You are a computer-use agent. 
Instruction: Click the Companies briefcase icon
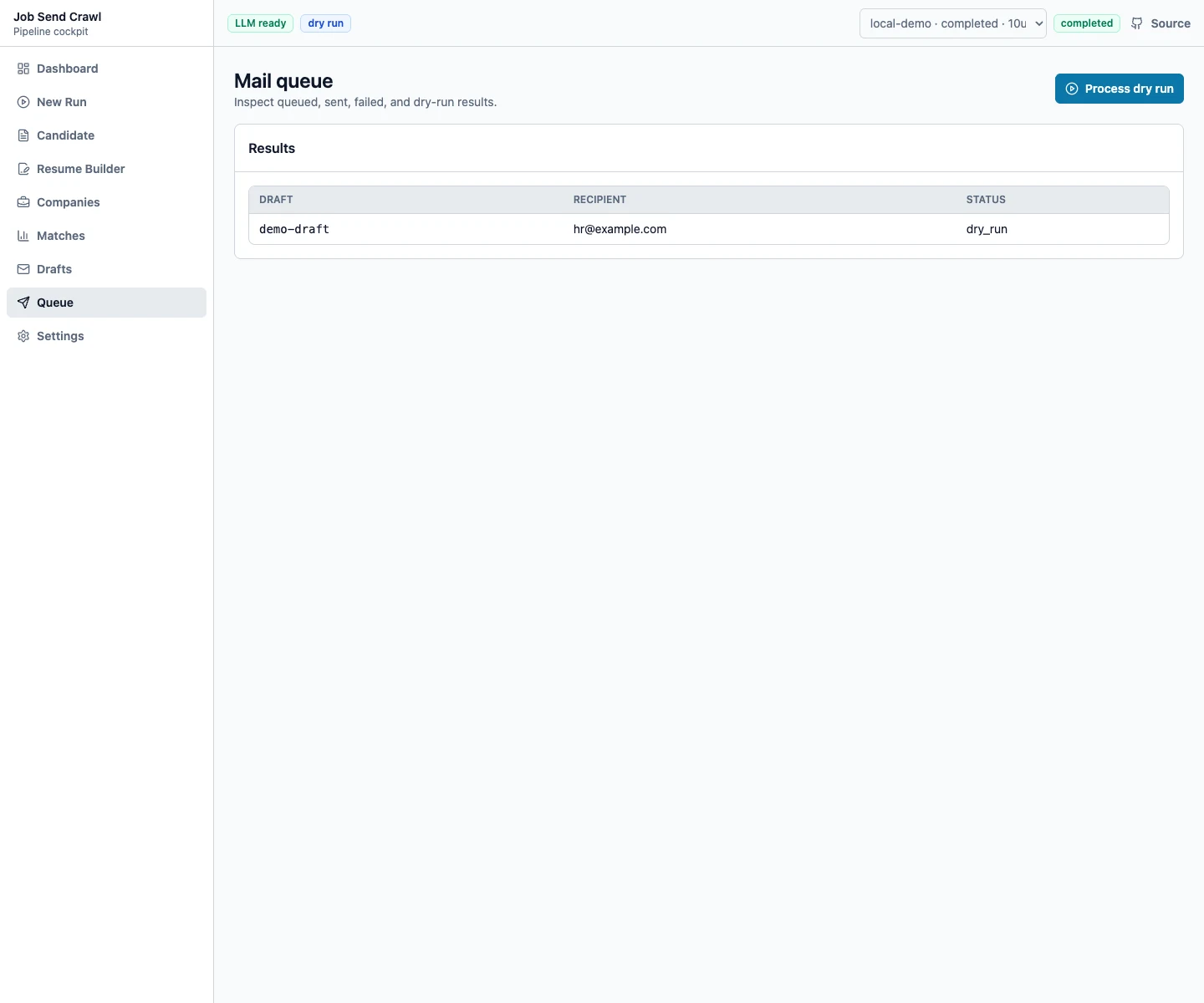(x=23, y=202)
